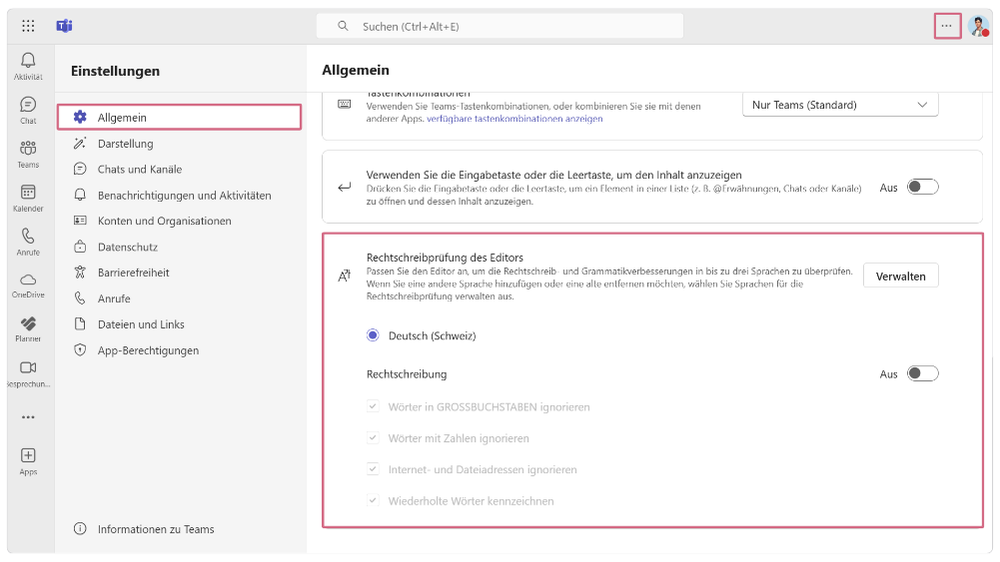Click the keyboard icon for Tastenkombinationen
This screenshot has width=1000, height=562.
coord(344,104)
